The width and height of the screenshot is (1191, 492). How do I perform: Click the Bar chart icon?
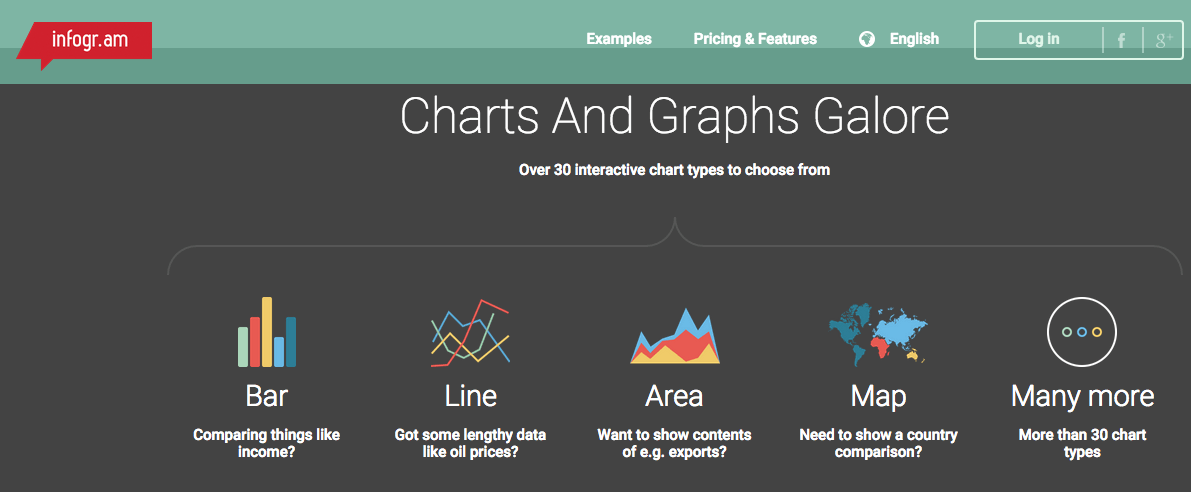tap(267, 333)
